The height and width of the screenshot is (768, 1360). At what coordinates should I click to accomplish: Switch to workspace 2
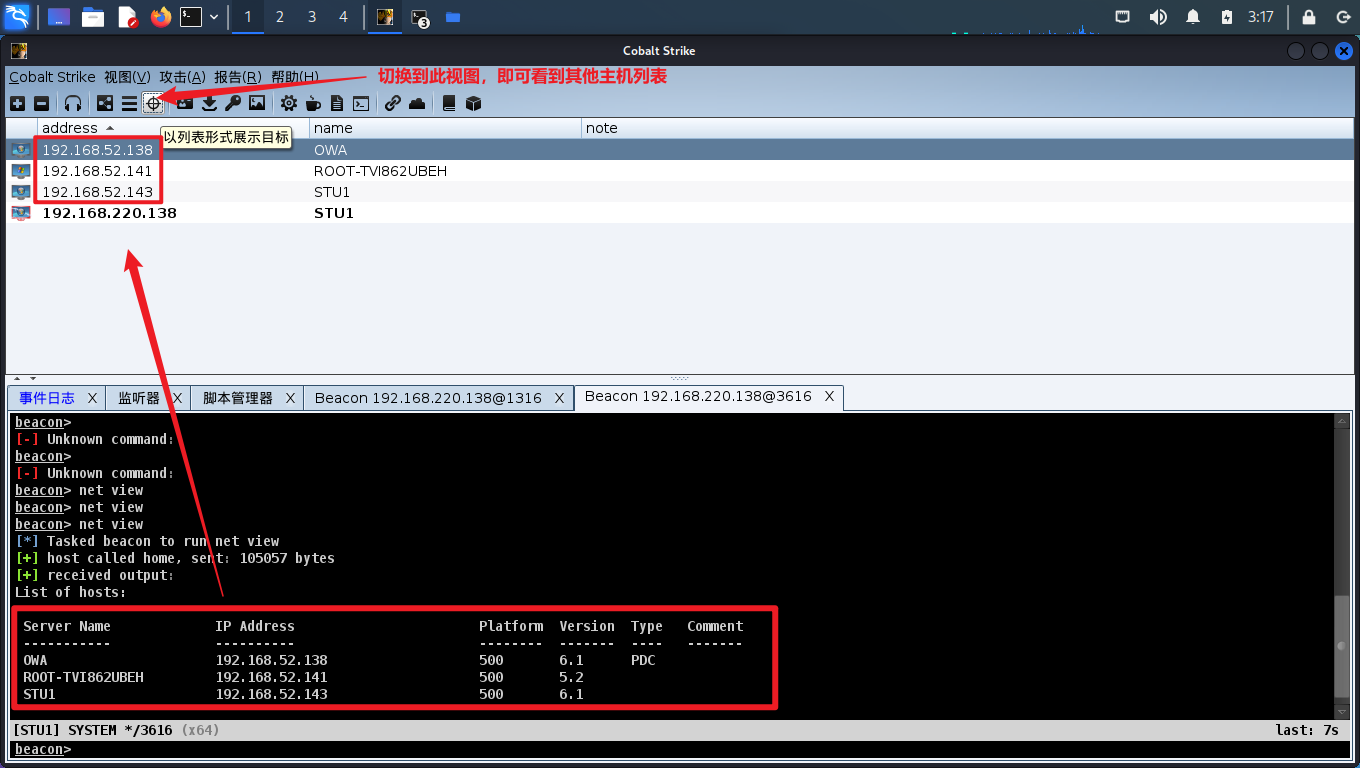280,17
